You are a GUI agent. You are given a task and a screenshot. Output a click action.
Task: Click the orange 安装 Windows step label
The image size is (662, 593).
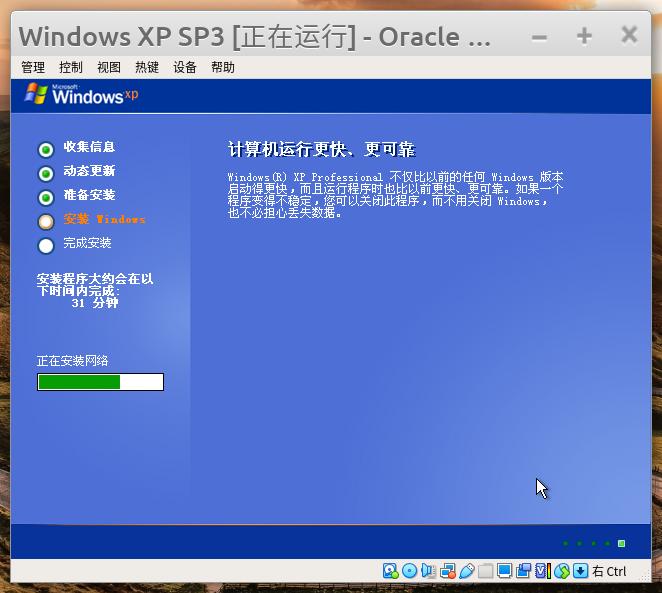tap(104, 219)
